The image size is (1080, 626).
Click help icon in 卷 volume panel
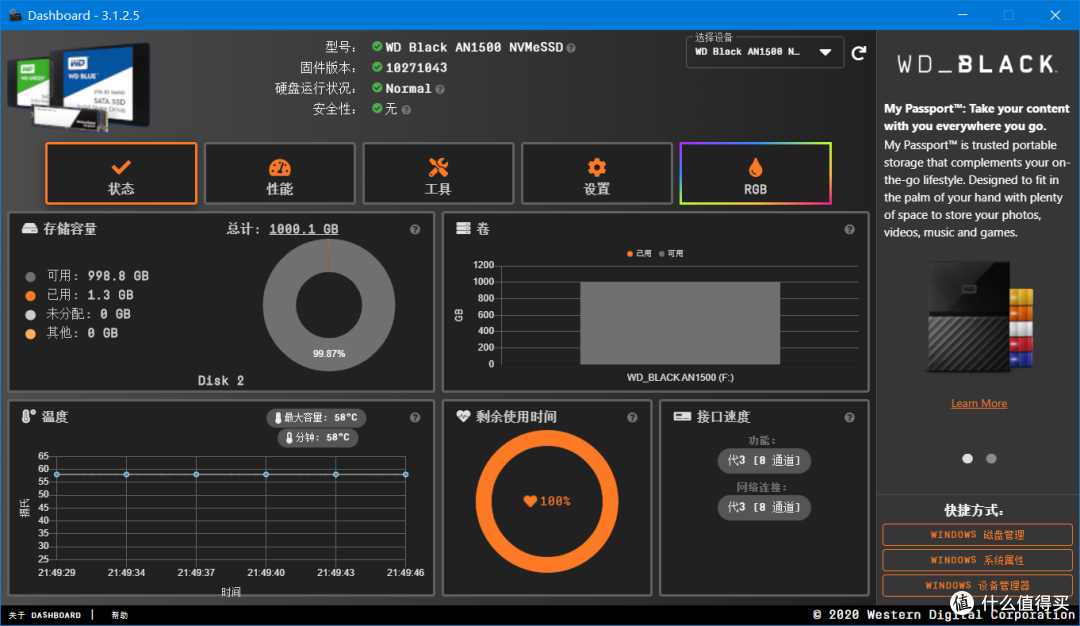(849, 230)
